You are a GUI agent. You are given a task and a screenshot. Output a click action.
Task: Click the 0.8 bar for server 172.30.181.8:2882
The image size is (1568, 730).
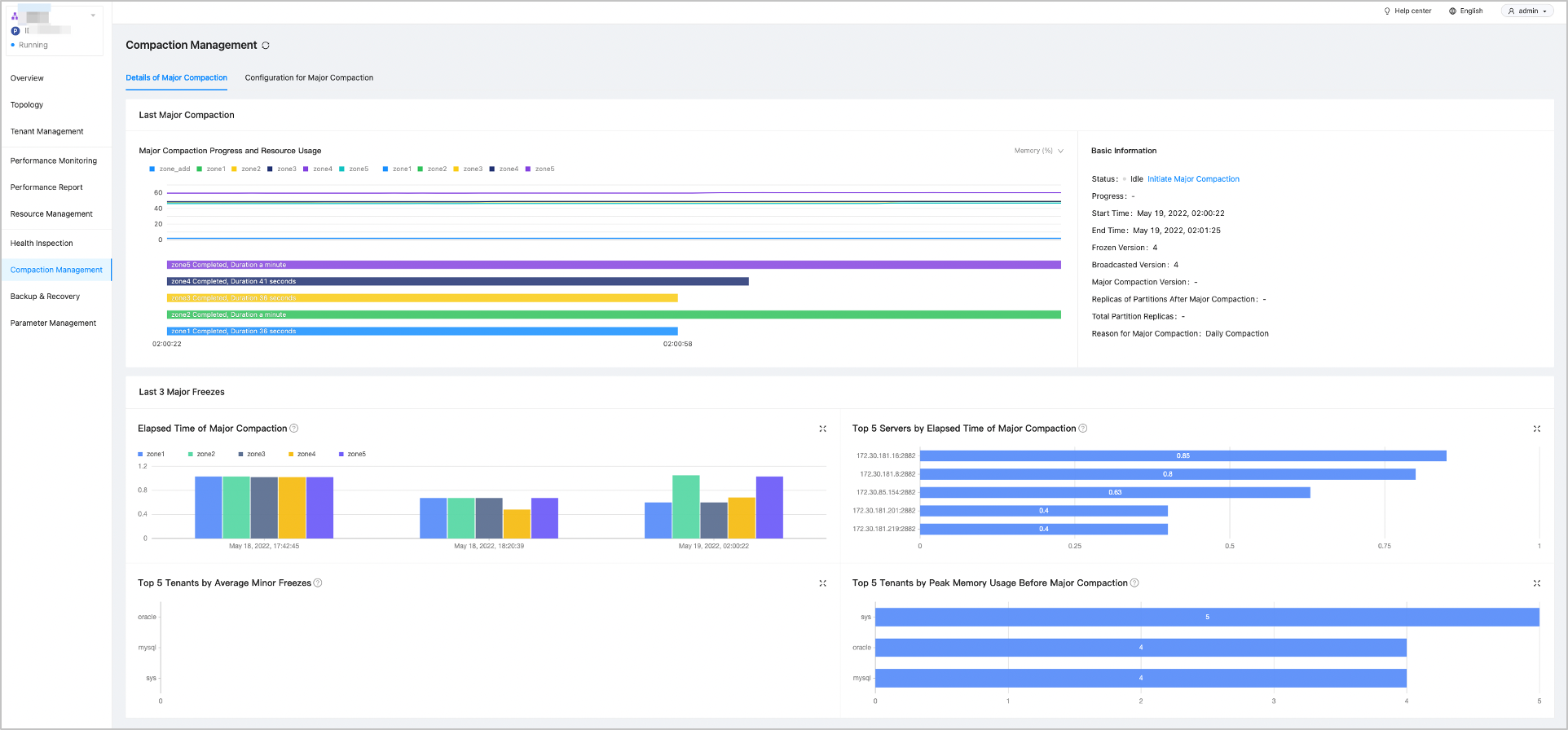[1168, 474]
